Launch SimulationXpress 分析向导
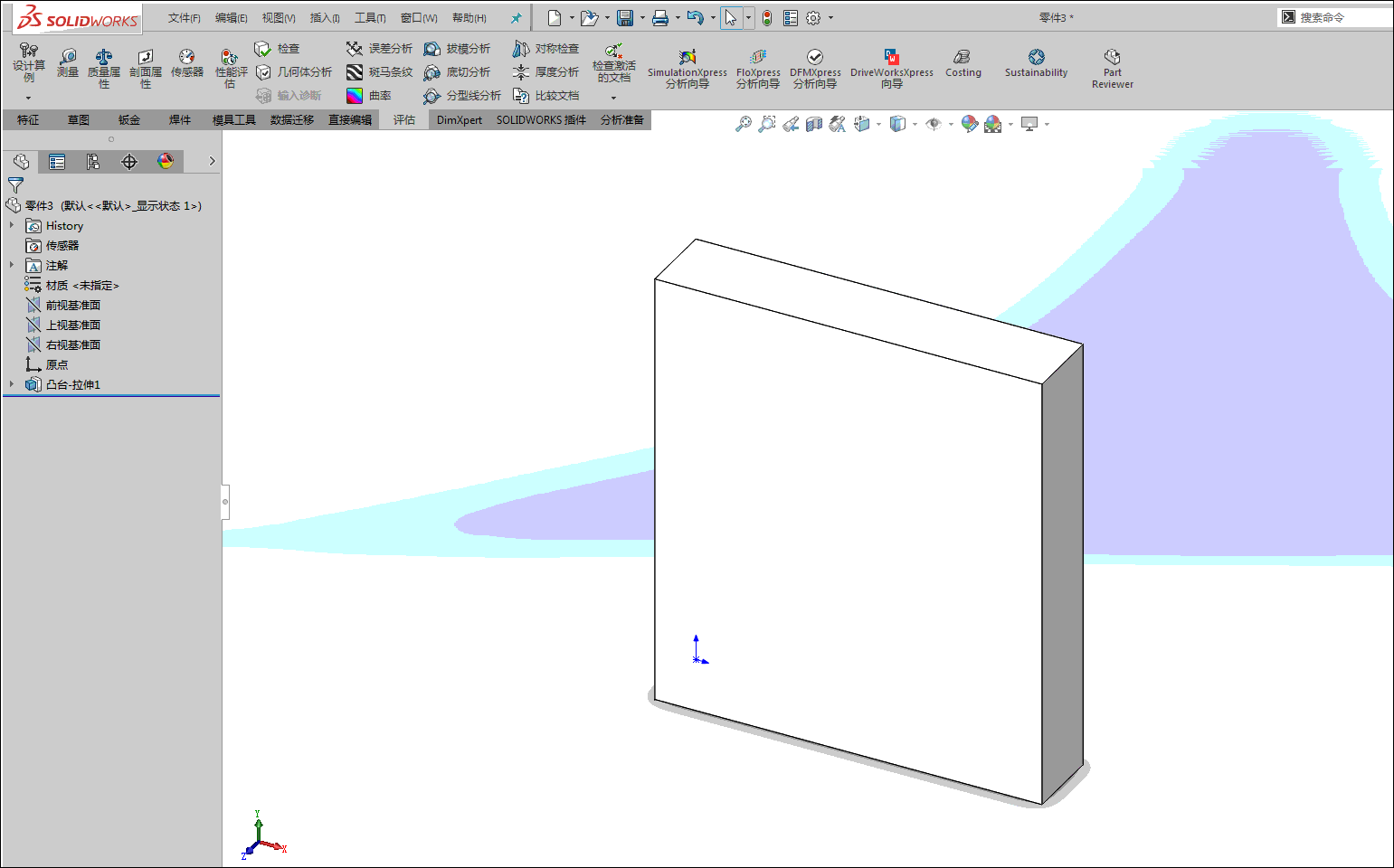Viewport: 1394px width, 868px height. [688, 69]
